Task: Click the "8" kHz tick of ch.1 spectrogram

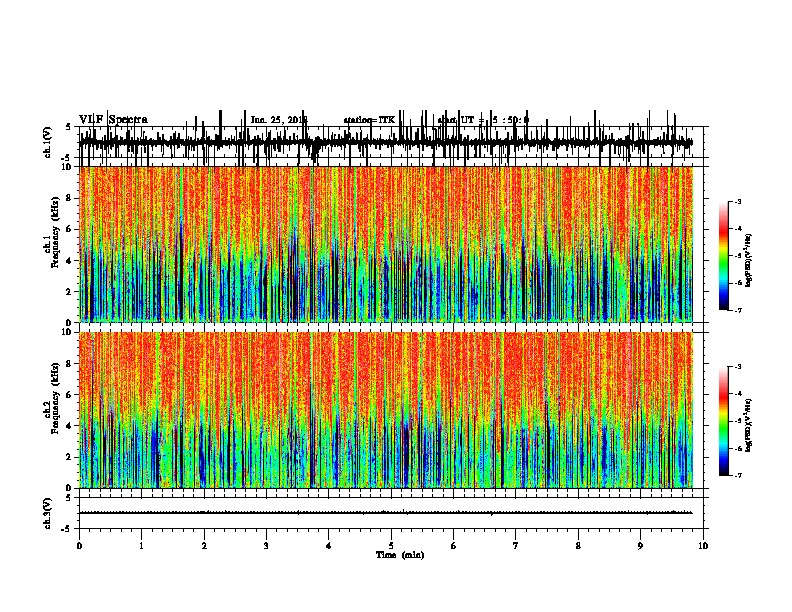Action: (70, 198)
